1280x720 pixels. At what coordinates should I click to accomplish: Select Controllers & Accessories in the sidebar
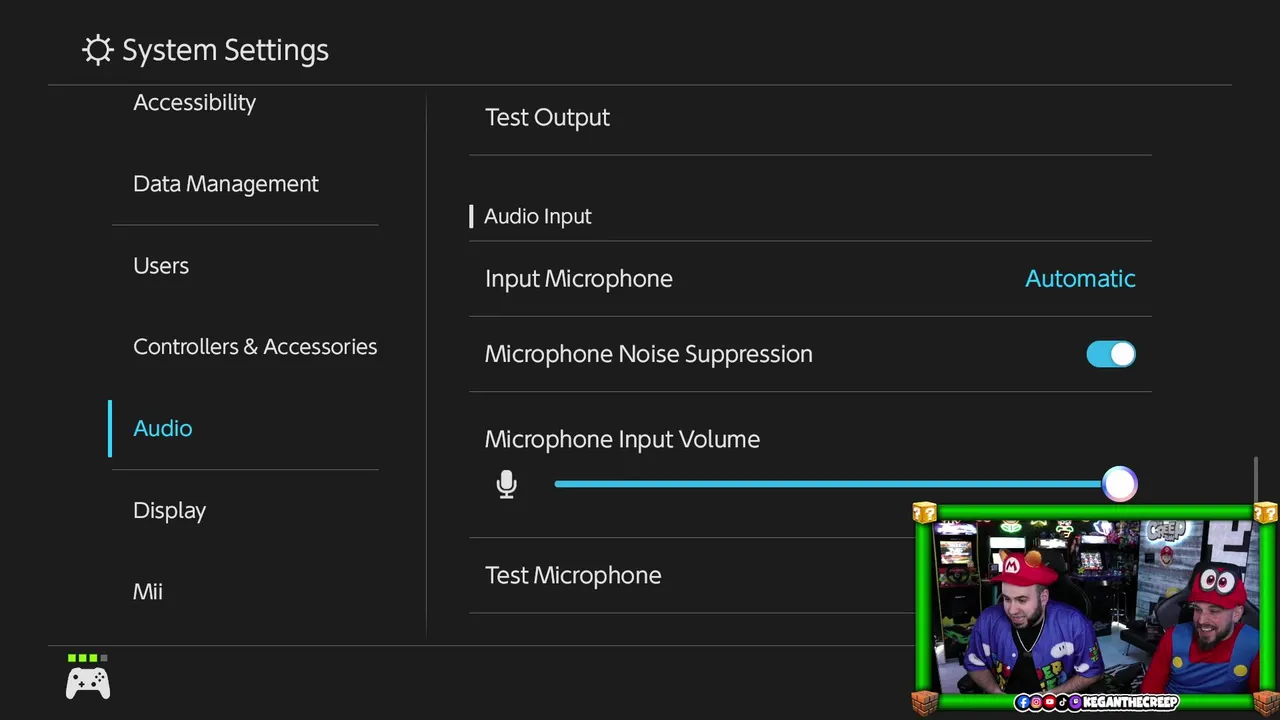point(255,347)
